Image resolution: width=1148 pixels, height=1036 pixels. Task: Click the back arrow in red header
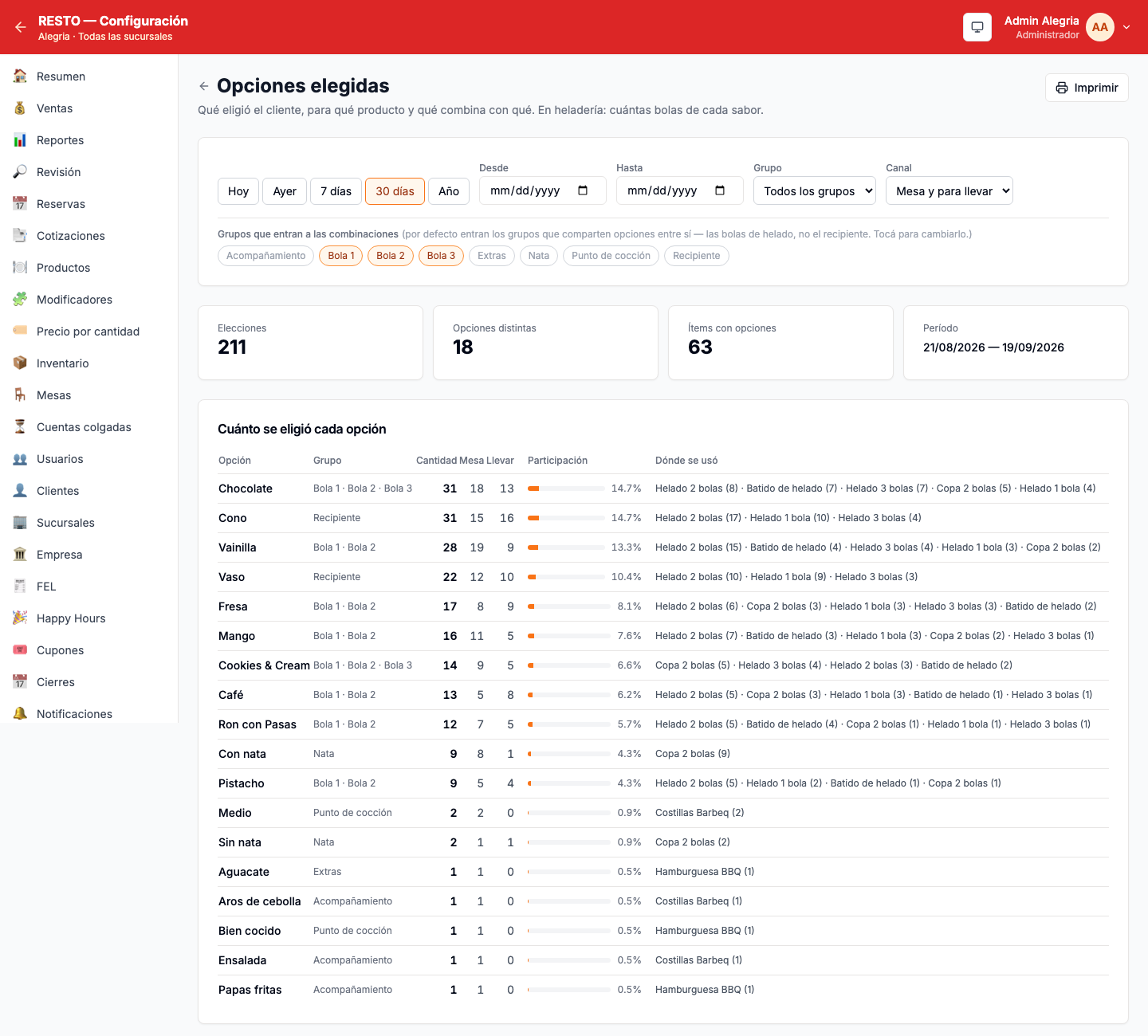21,27
